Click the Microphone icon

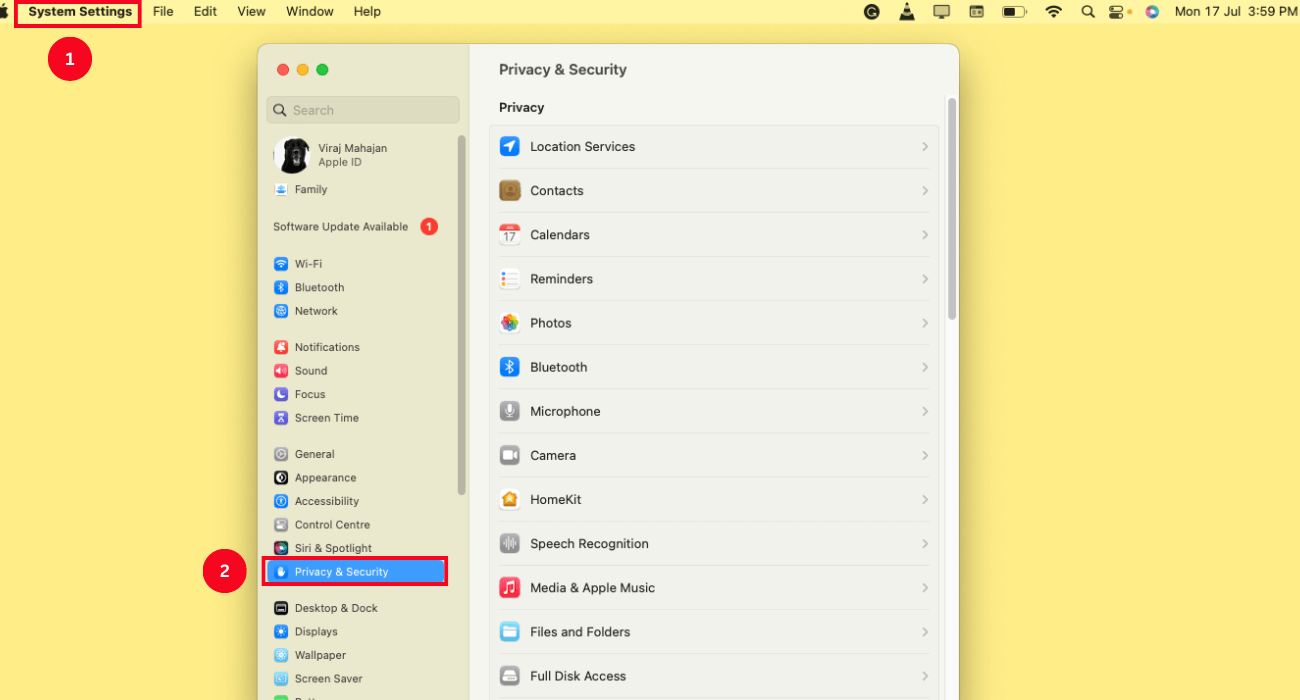click(510, 411)
